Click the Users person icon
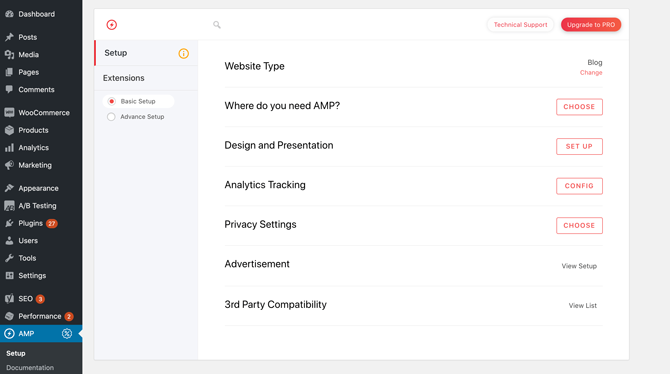 click(x=9, y=241)
